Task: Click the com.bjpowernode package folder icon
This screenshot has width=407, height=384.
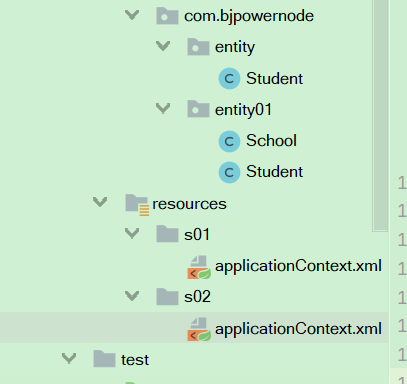Action: [x=167, y=16]
